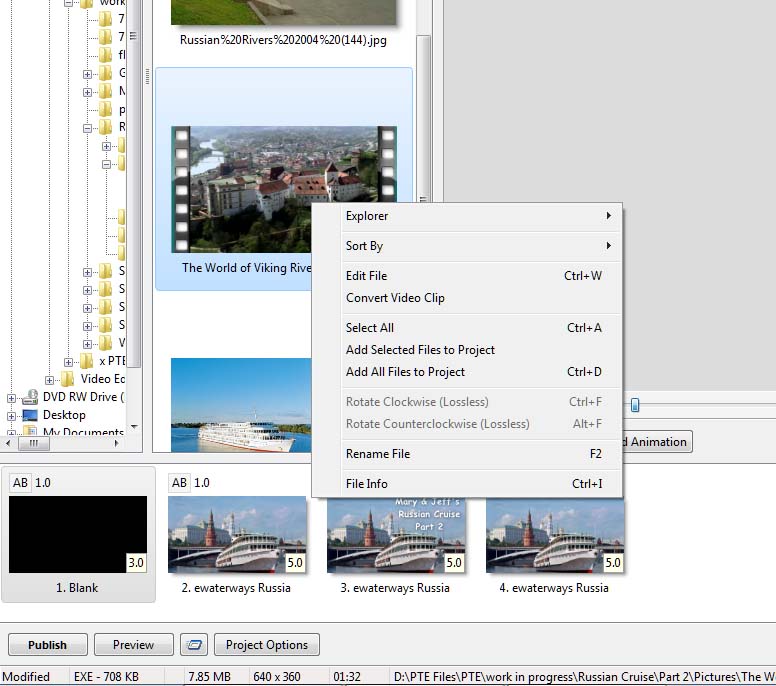
Task: Click the x PTE folder icon
Action: [x=86, y=361]
